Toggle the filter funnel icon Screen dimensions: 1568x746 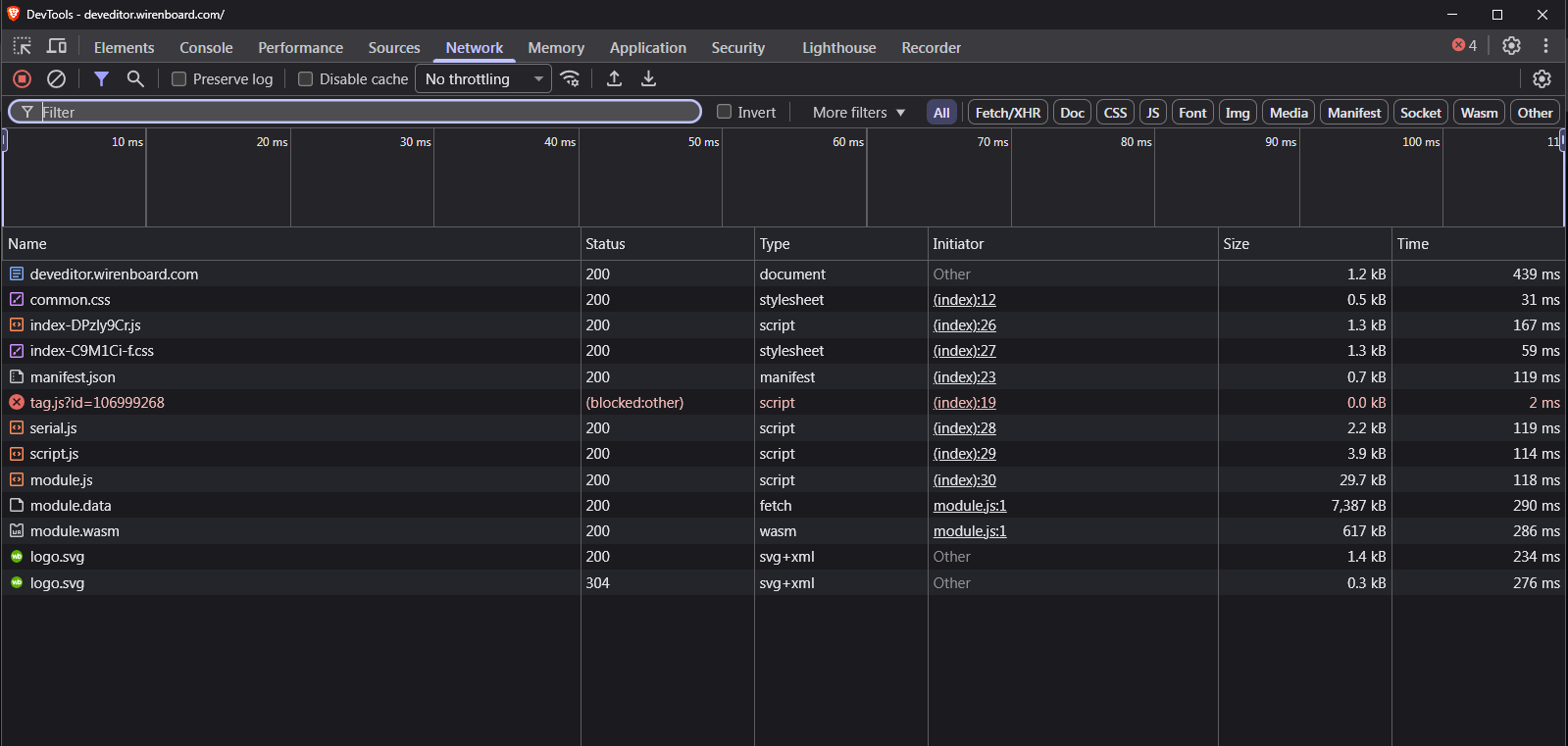click(x=101, y=78)
